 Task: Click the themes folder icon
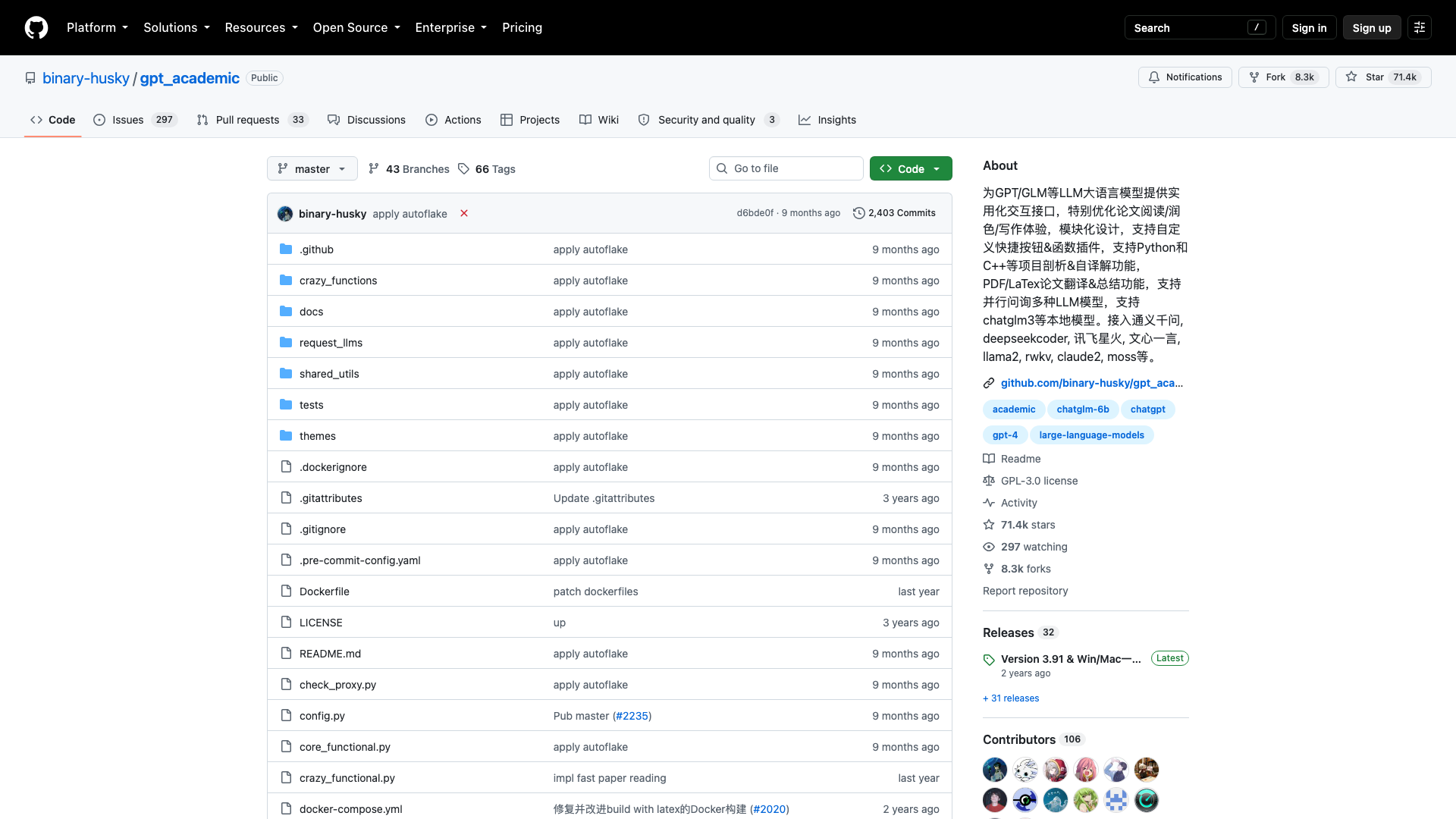point(286,435)
